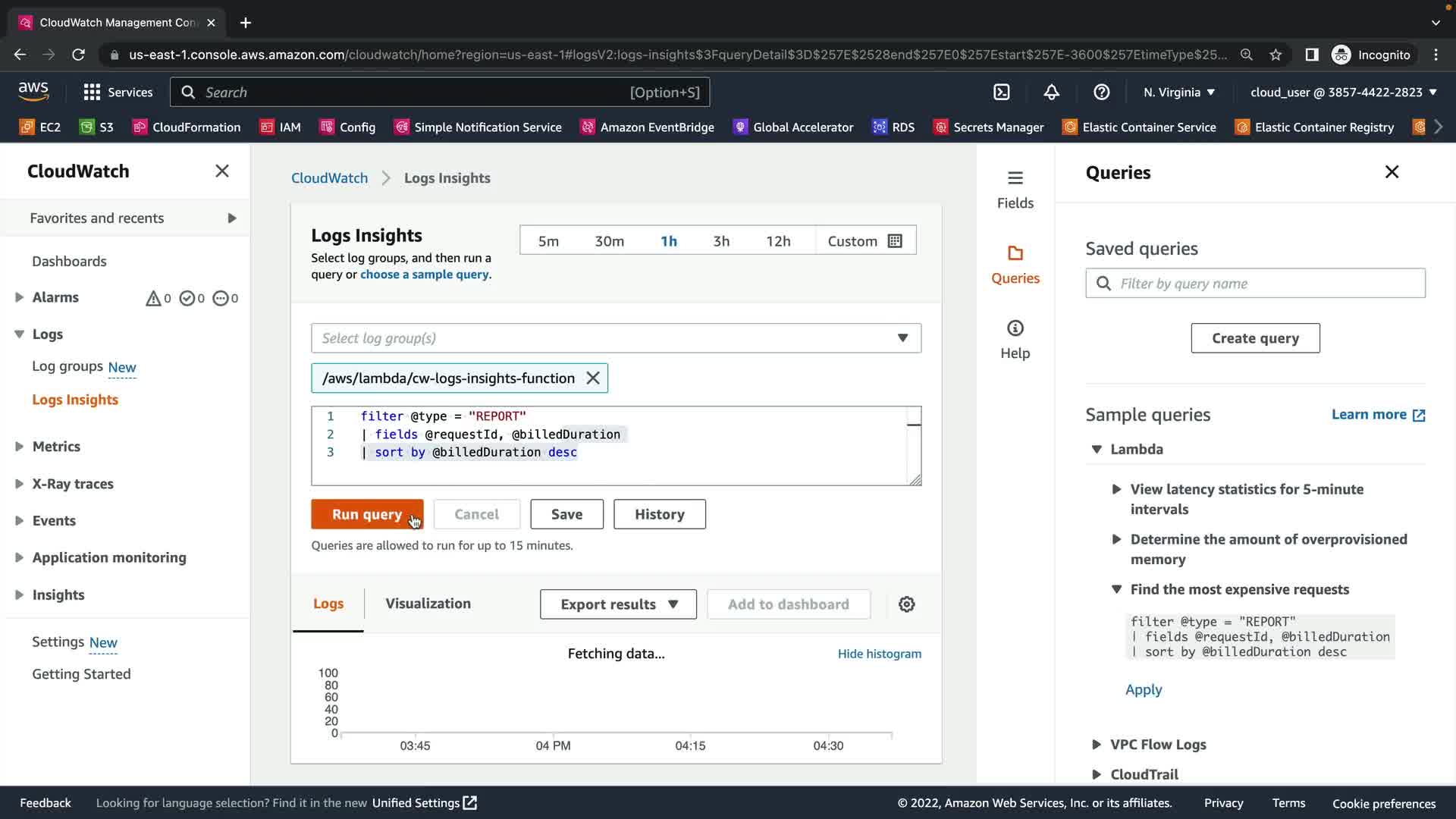This screenshot has height=819, width=1456.
Task: Select the 30m time range
Action: point(609,240)
